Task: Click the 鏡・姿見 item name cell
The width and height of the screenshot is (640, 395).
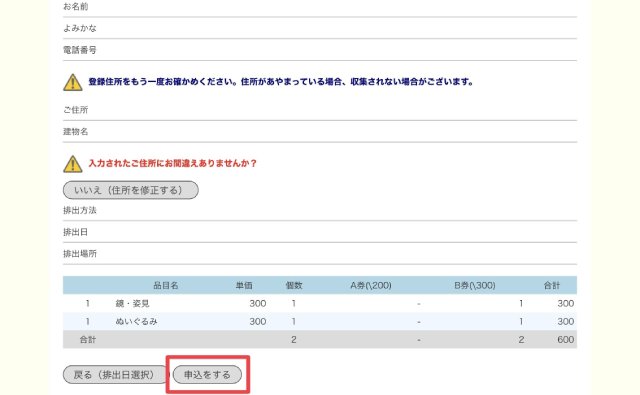Action: [132, 303]
